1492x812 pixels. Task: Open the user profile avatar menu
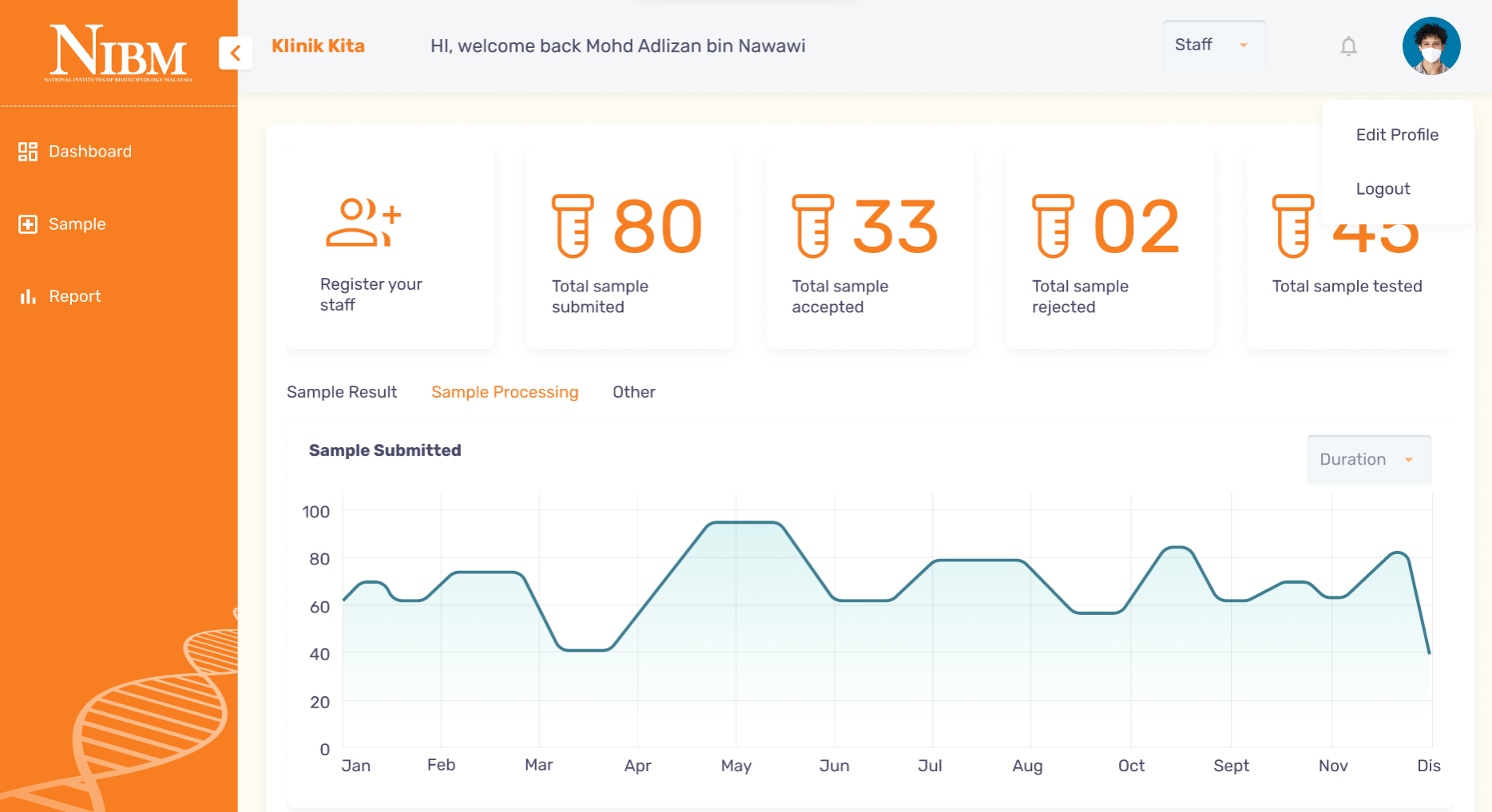click(x=1430, y=46)
